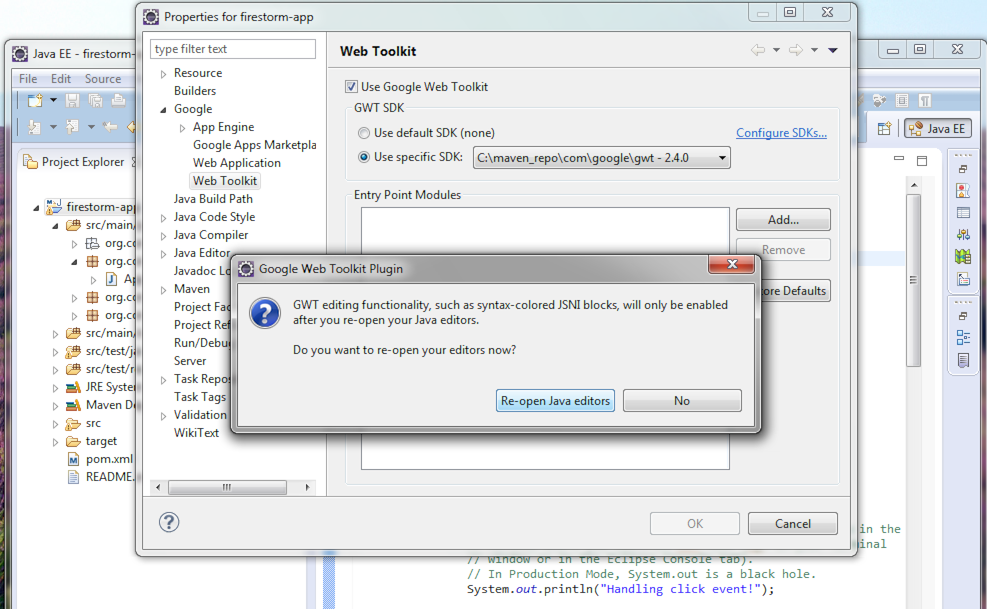Click the forward navigation arrow in Properties

pyautogui.click(x=796, y=50)
